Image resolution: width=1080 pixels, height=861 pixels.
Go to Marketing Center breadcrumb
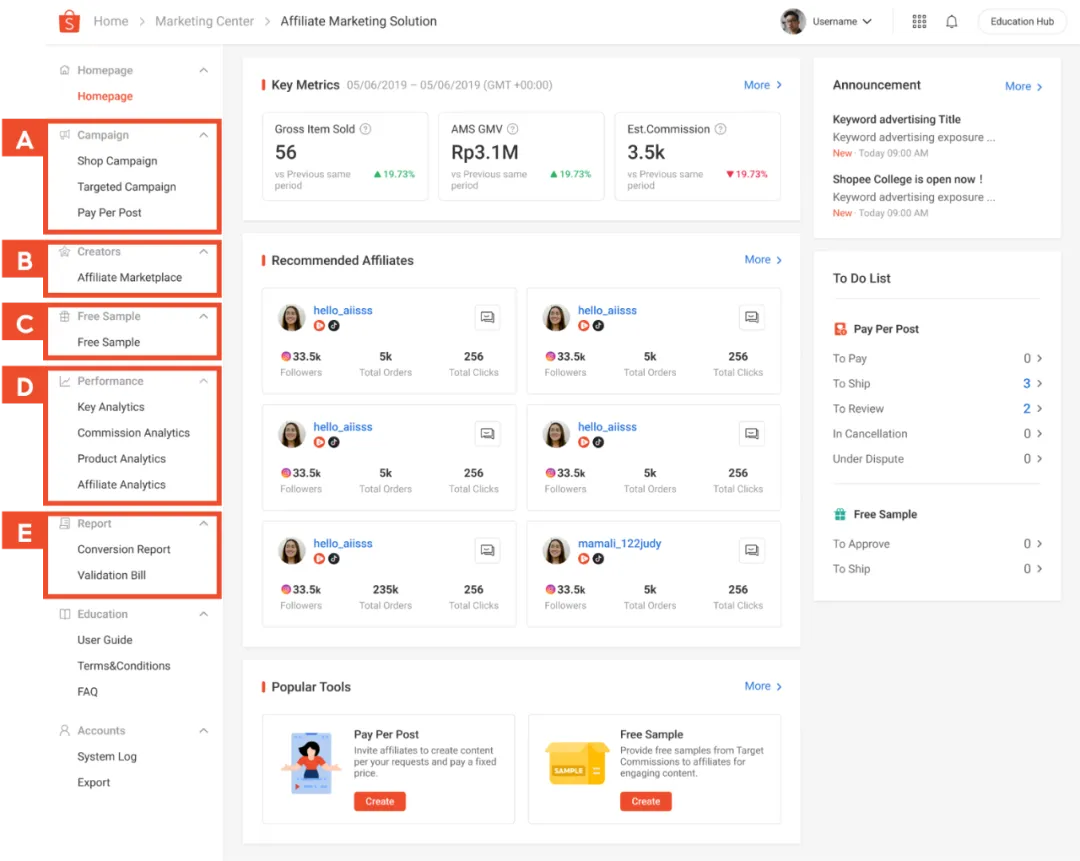[x=205, y=21]
